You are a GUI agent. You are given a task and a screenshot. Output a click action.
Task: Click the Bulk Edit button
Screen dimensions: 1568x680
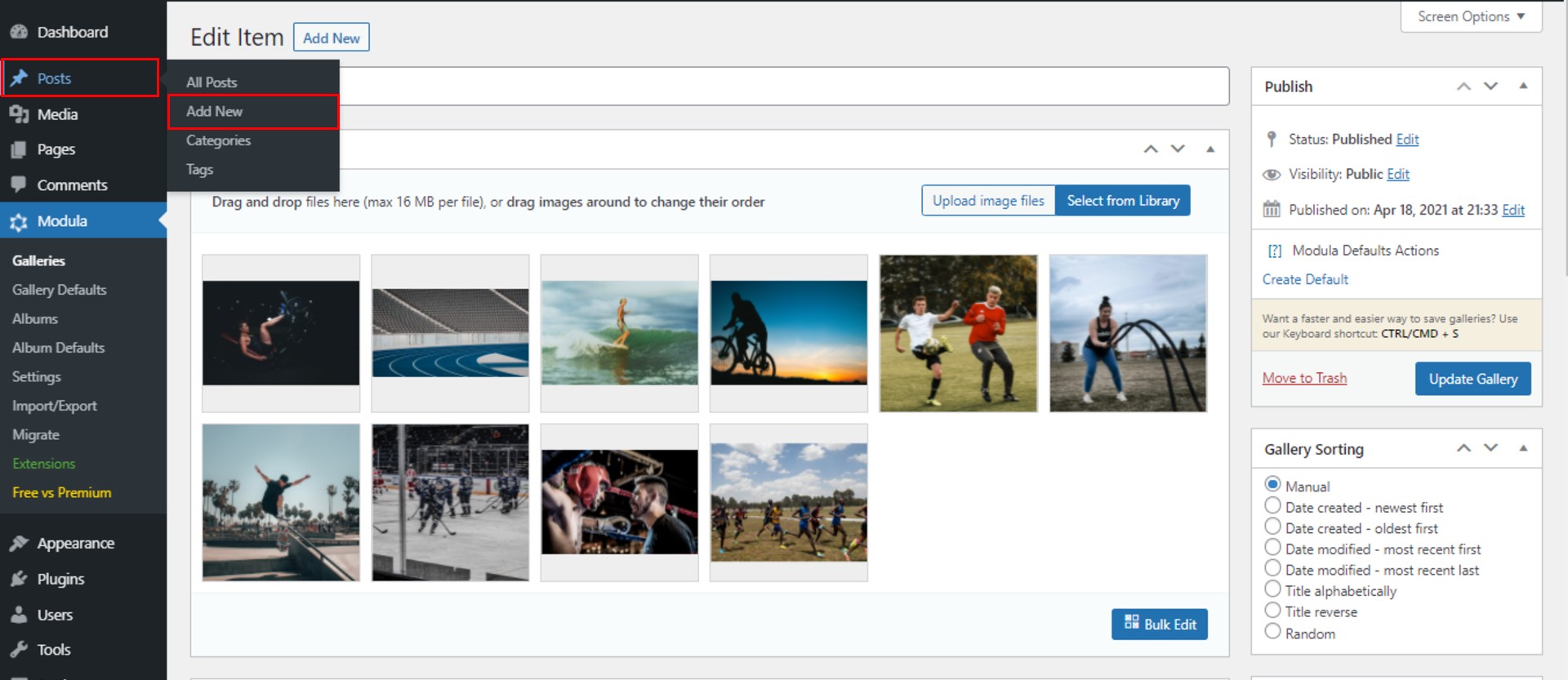(x=1160, y=624)
